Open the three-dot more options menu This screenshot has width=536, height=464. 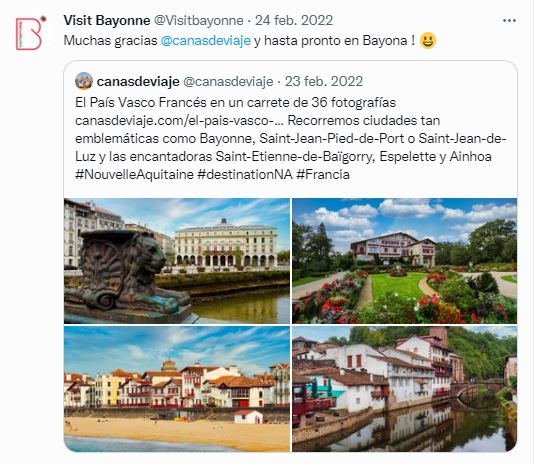click(x=509, y=21)
